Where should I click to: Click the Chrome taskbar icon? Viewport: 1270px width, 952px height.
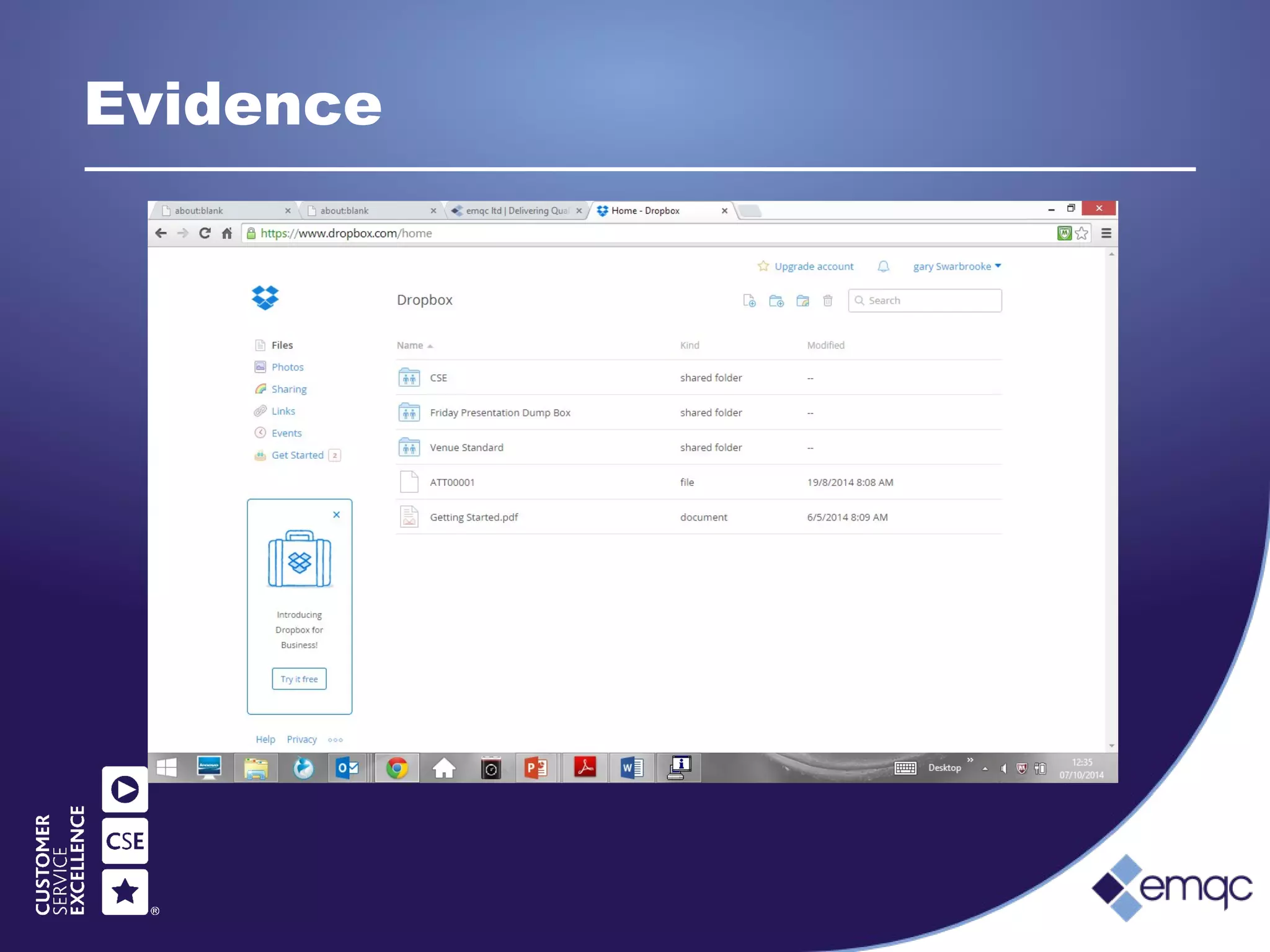tap(397, 769)
